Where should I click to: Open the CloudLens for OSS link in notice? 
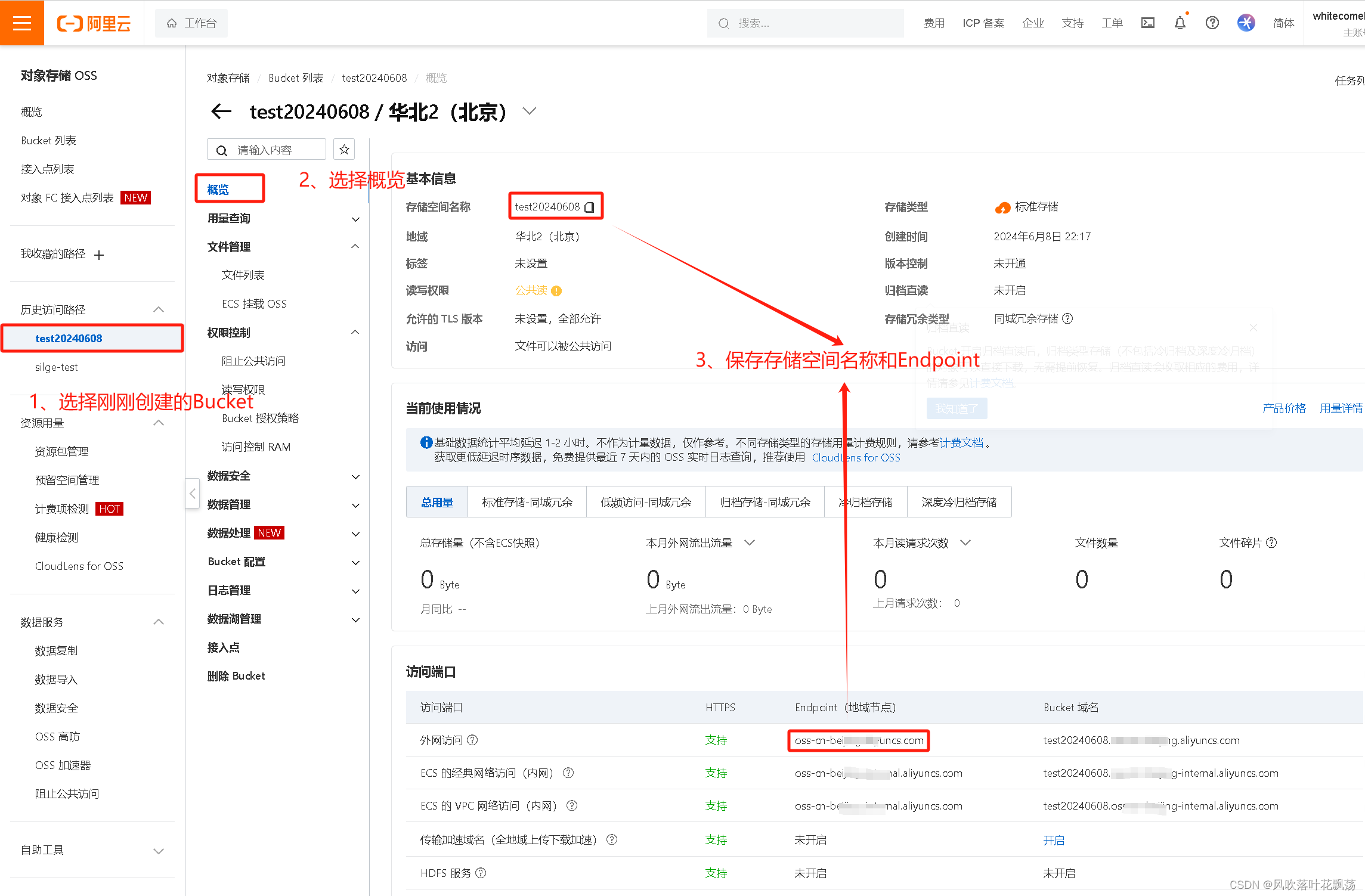click(x=856, y=457)
